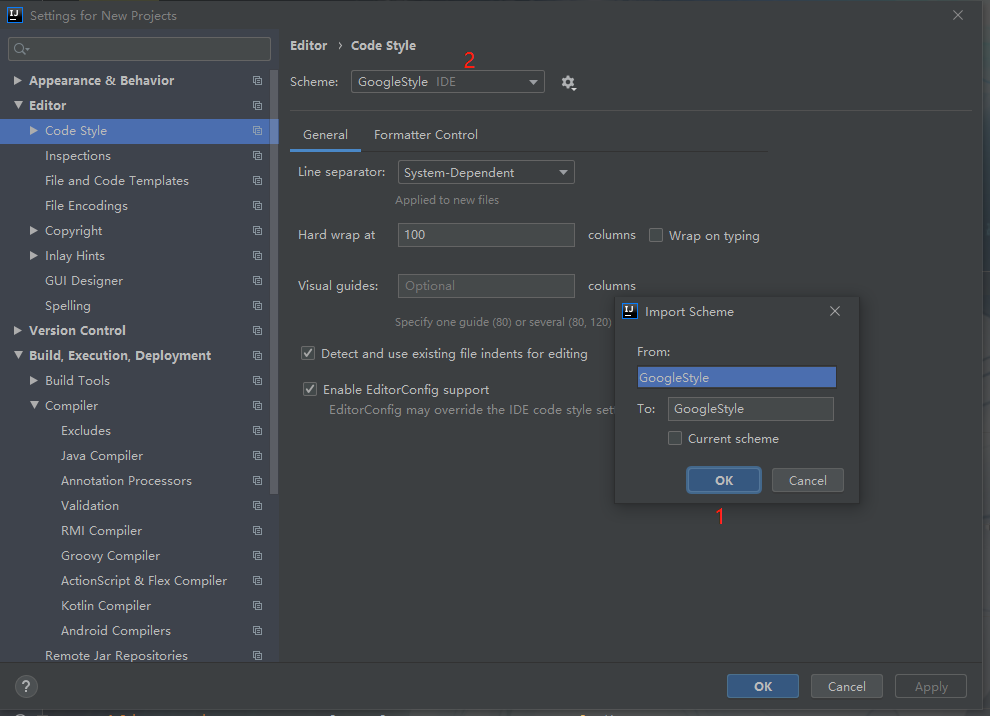Image resolution: width=990 pixels, height=716 pixels.
Task: Click the project-level icon beside Version Control
Action: (x=258, y=330)
